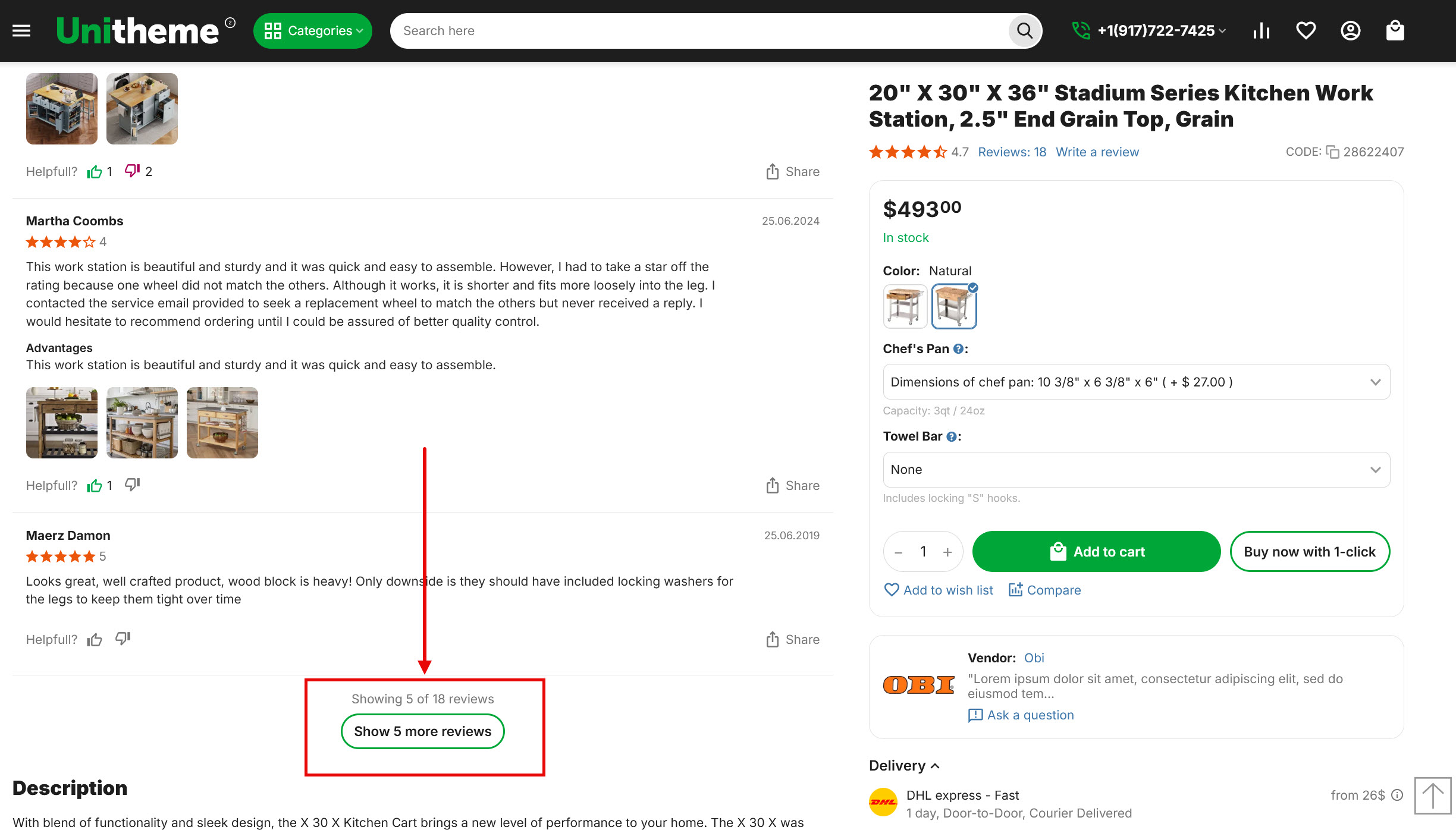Toggle Add to wish list

938,590
